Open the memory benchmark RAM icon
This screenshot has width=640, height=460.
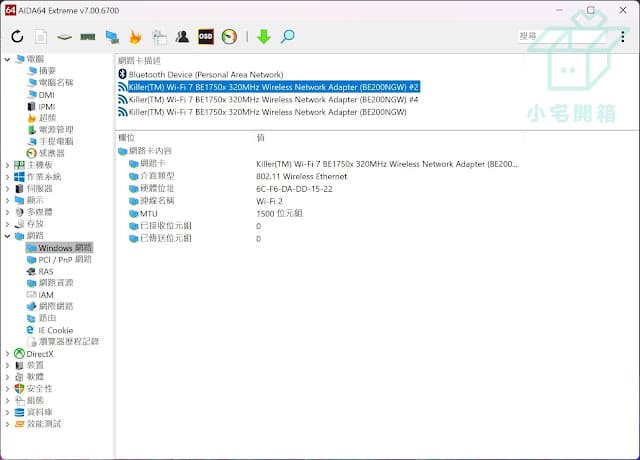pyautogui.click(x=88, y=37)
